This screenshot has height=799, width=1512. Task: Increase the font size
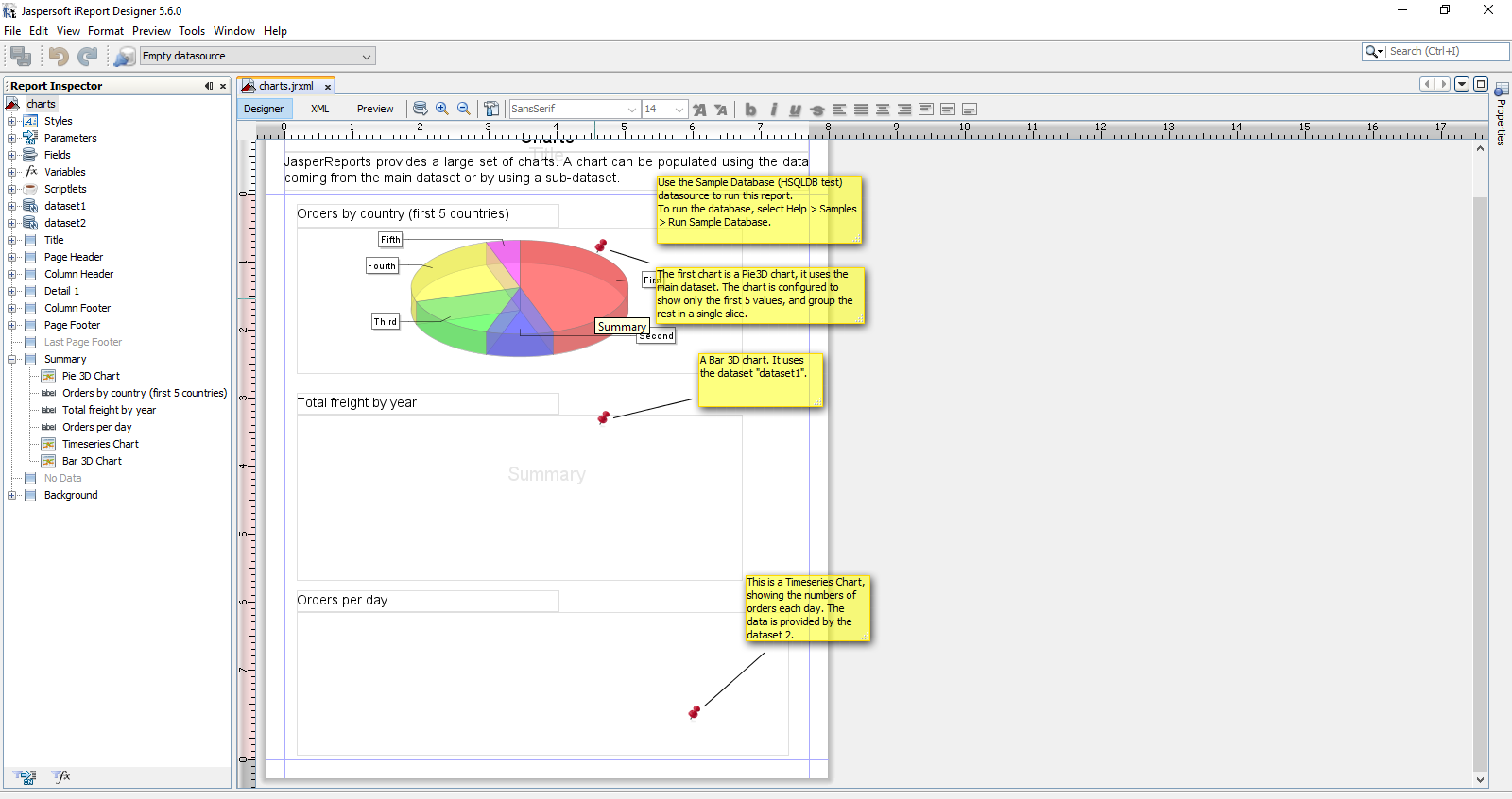699,110
